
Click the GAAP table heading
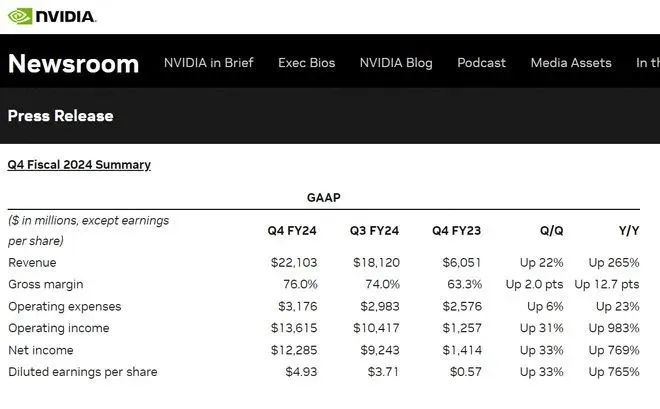point(324,198)
